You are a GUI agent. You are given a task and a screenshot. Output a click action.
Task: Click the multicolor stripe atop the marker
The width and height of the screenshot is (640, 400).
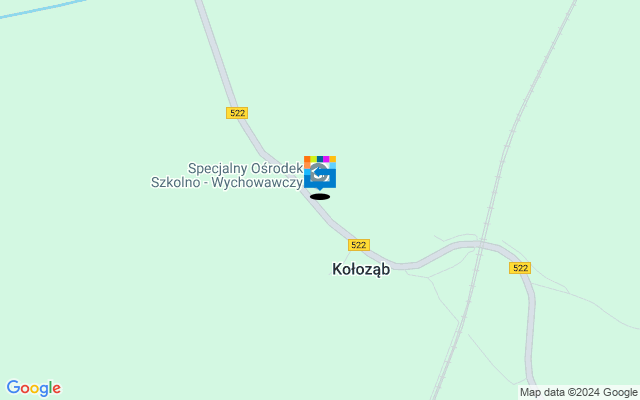pos(320,159)
